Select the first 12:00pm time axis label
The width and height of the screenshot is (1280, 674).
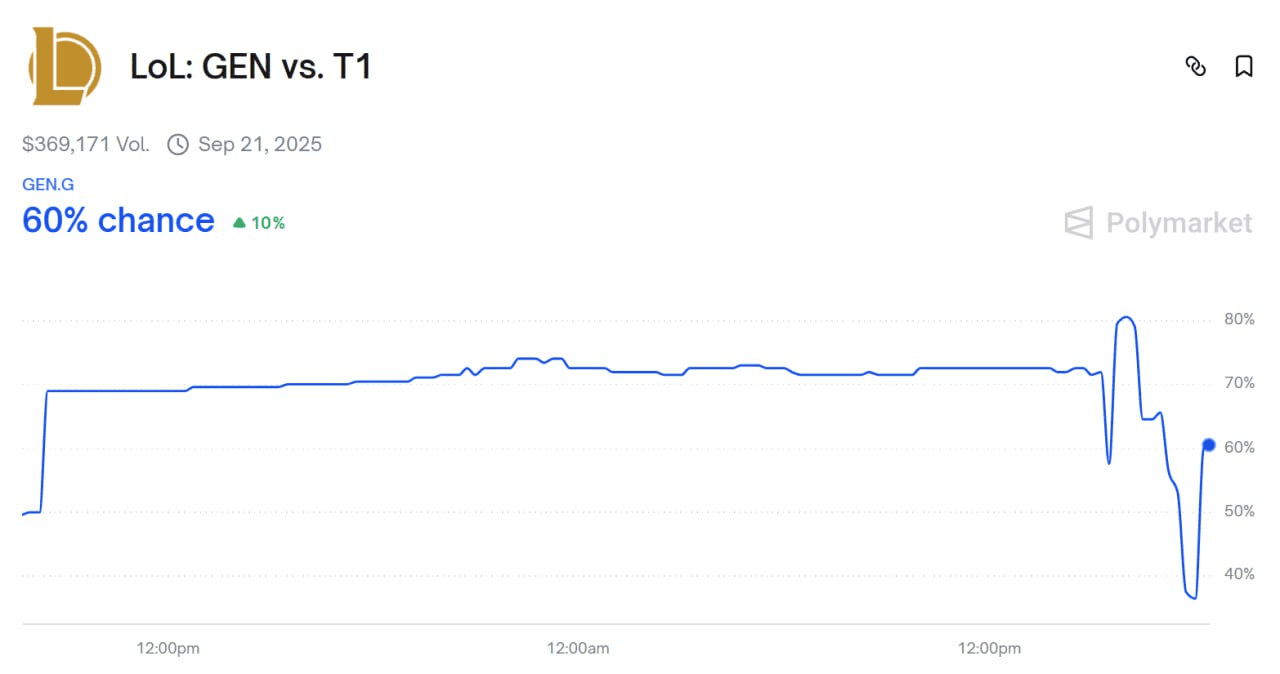tap(168, 648)
